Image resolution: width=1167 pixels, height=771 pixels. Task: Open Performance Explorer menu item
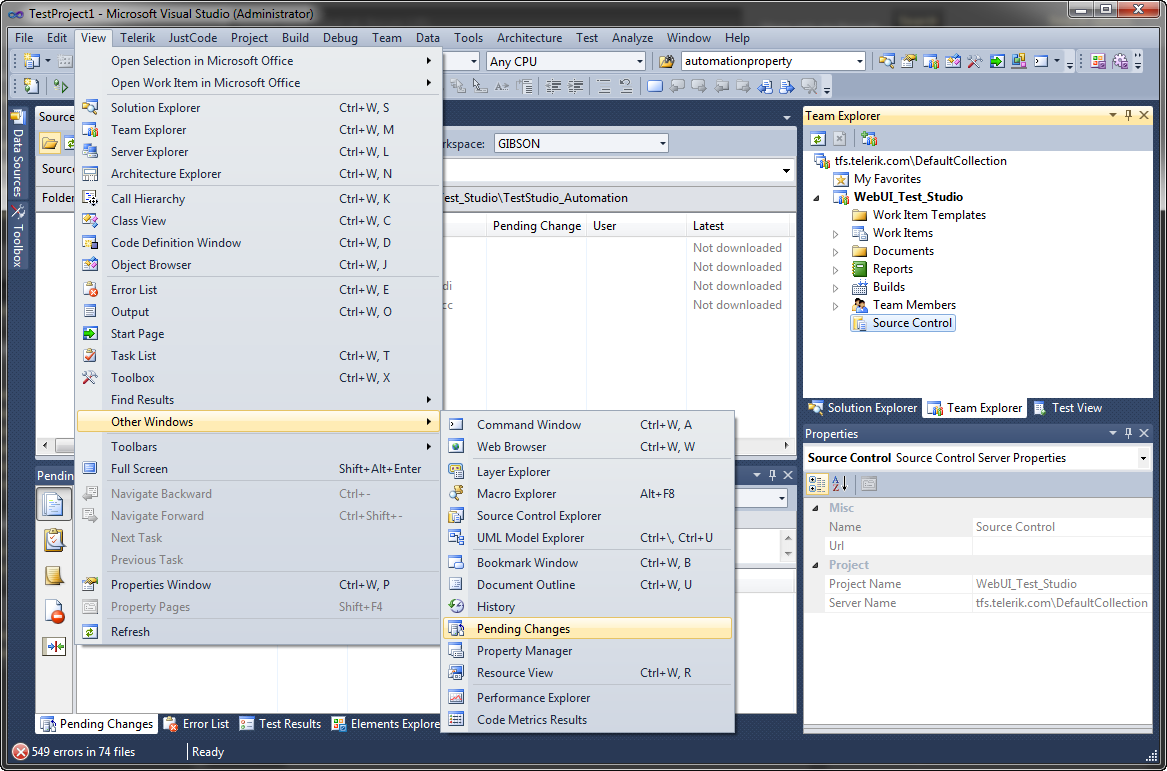pos(588,697)
